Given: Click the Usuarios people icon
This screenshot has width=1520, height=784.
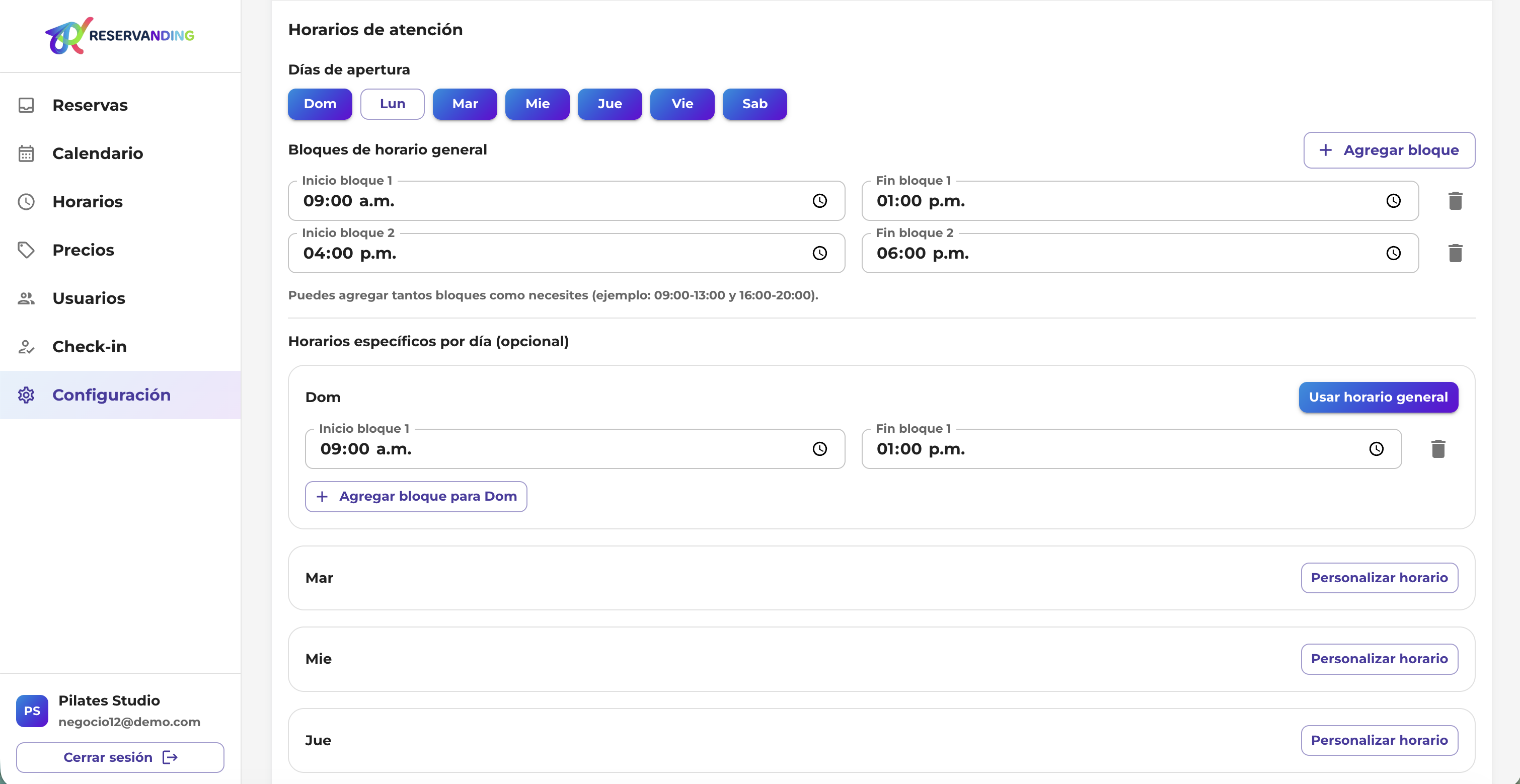Looking at the screenshot, I should point(26,298).
